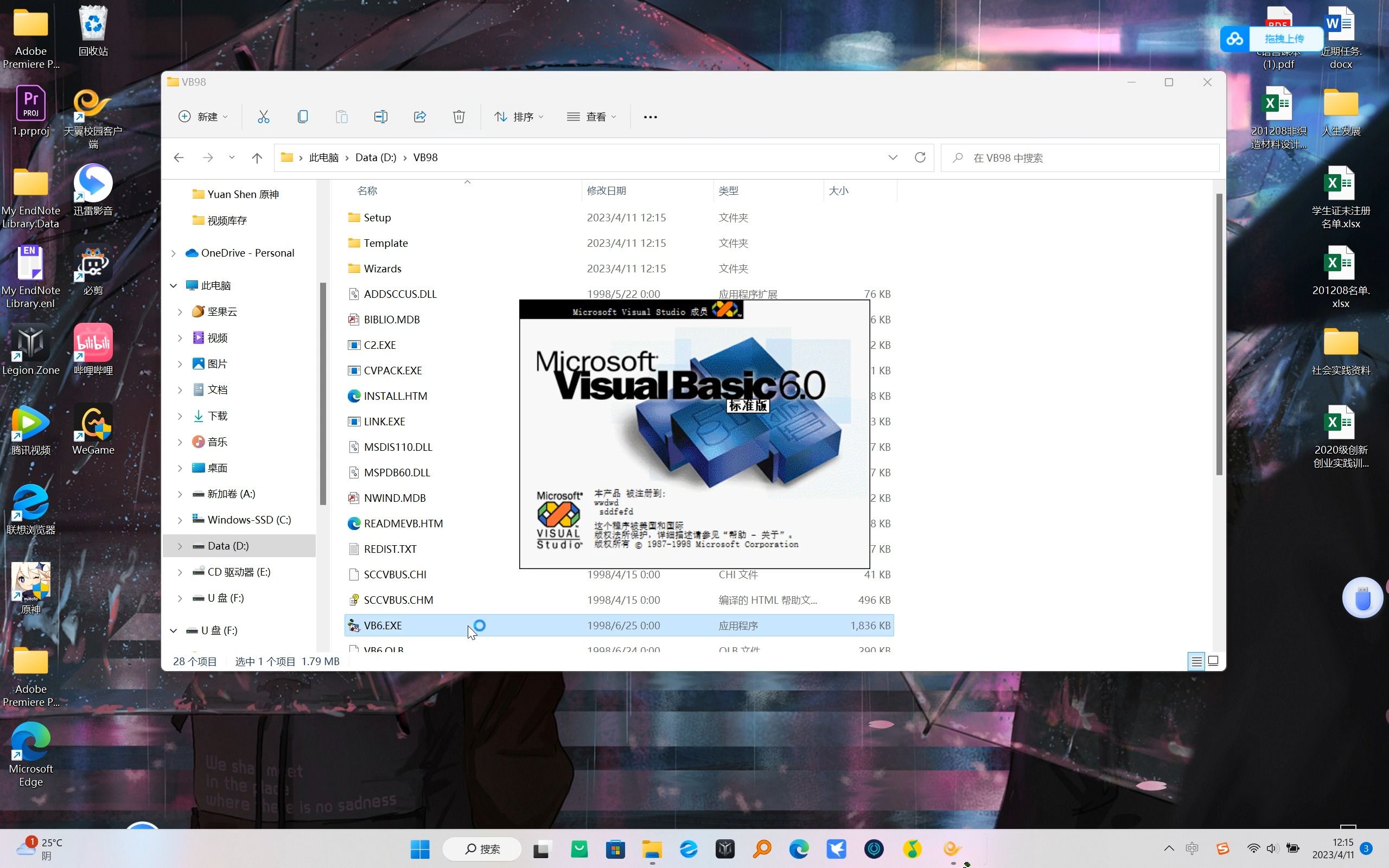Select the 近期任务.docx Word file on desktop
Screen dimensions: 1389x868
[x=1341, y=38]
